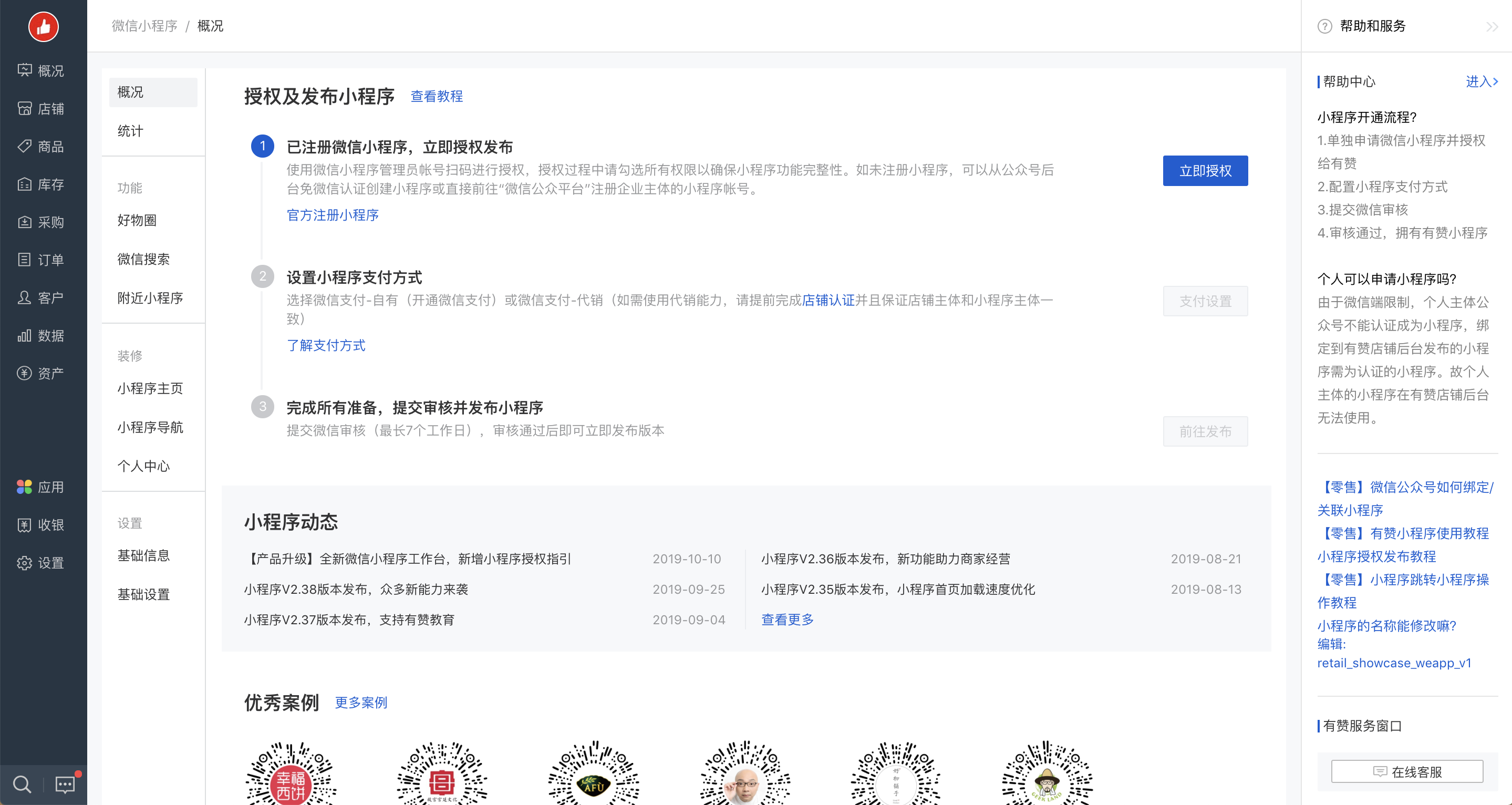1512x805 pixels.
Task: Enter the 帮助中心 via 进入 link
Action: 1482,81
